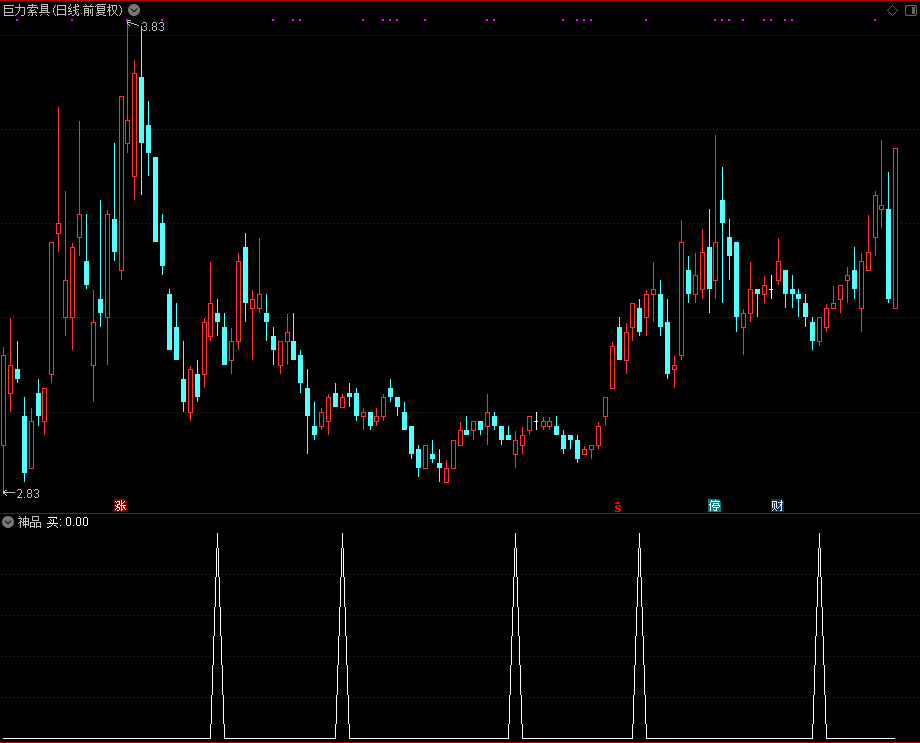Click the 神品 indicator name label
920x743 pixels.
tap(29, 522)
